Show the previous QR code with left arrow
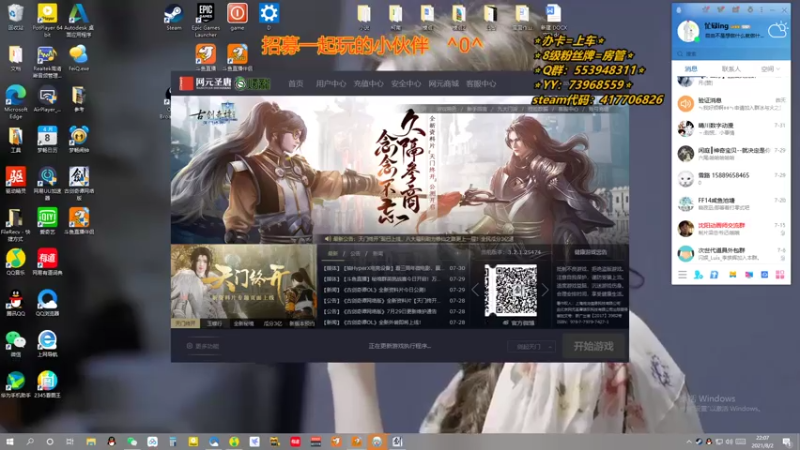This screenshot has height=450, width=800. (x=476, y=290)
